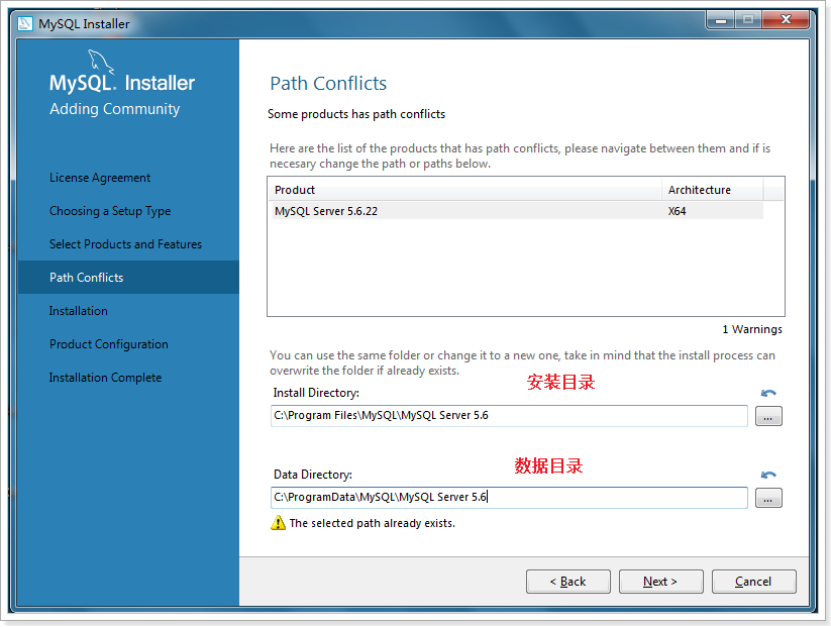Open the Select Products and Features step
831x627 pixels.
(x=126, y=244)
